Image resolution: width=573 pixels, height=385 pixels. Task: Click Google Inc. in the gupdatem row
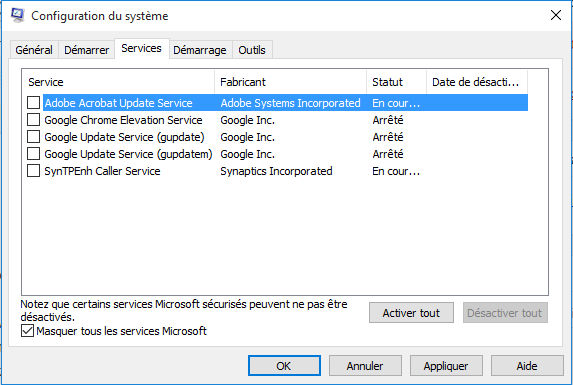click(x=247, y=154)
